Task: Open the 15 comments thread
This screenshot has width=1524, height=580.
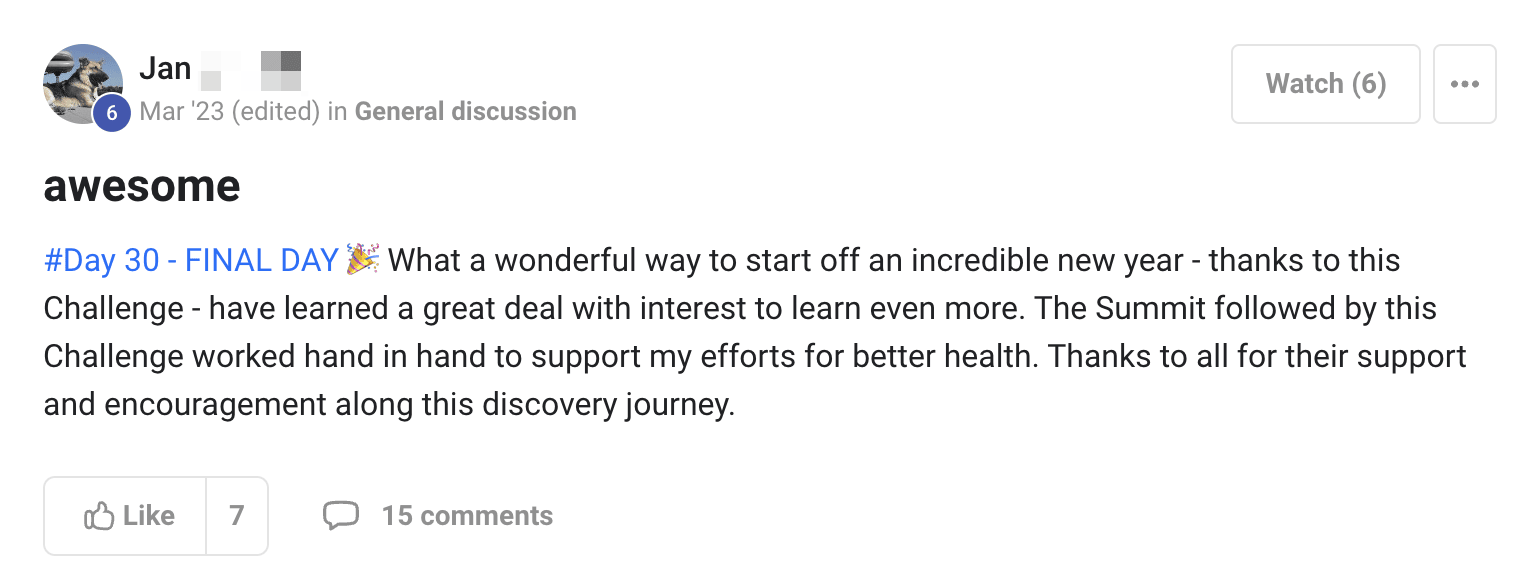Action: tap(467, 516)
